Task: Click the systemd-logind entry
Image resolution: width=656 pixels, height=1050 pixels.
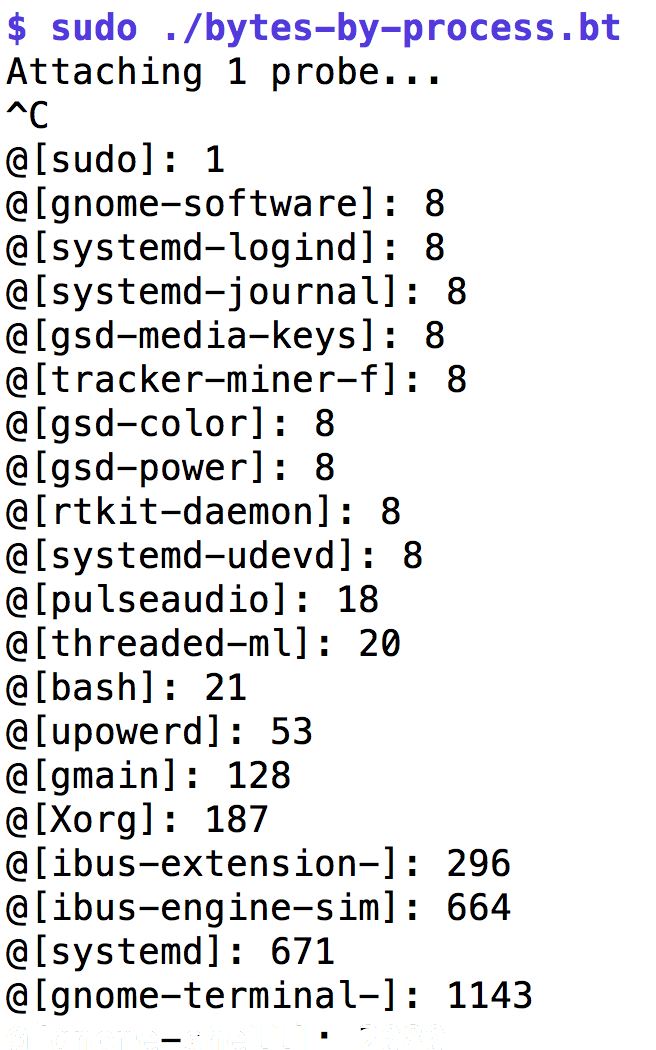Action: [225, 248]
